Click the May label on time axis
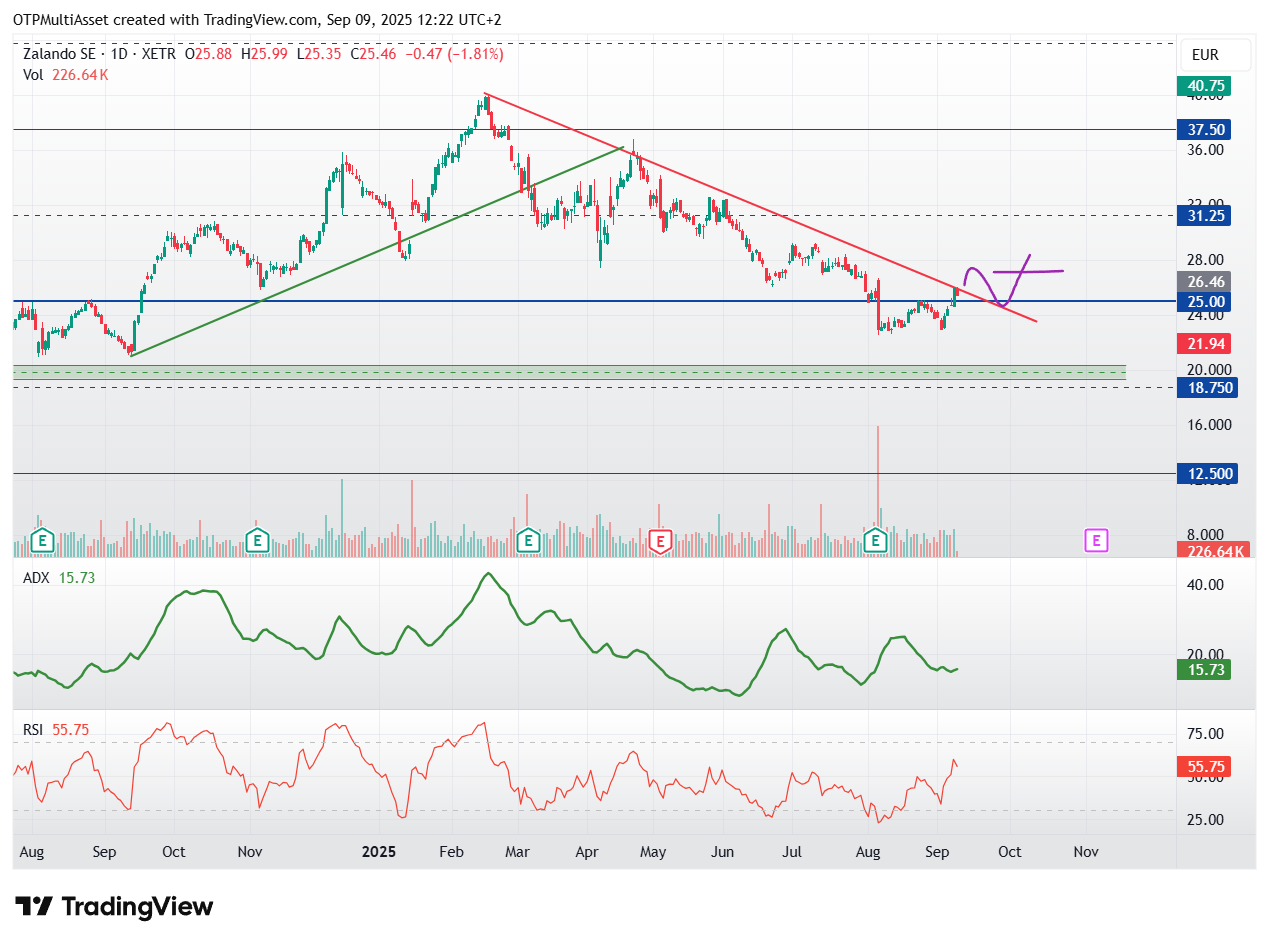 coord(652,852)
